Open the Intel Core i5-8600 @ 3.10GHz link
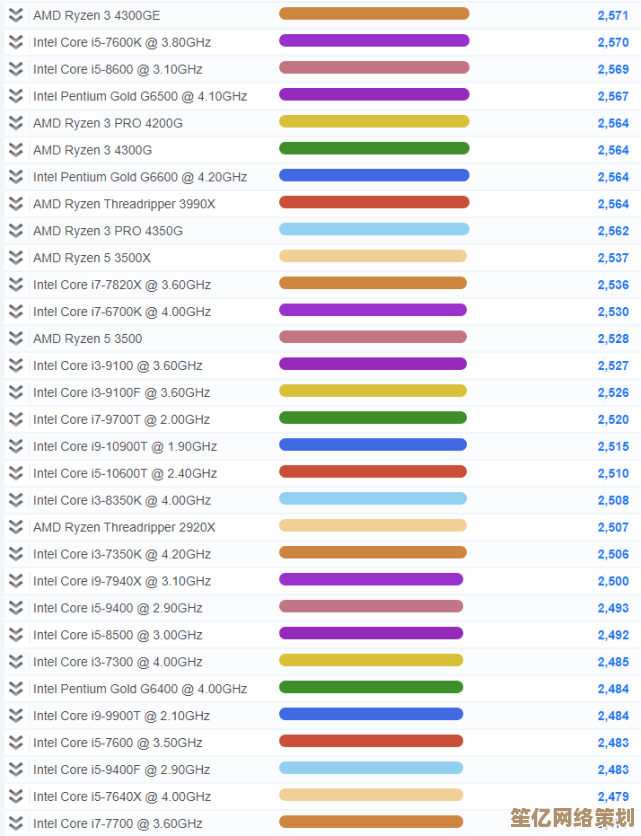This screenshot has width=641, height=836. coord(117,70)
